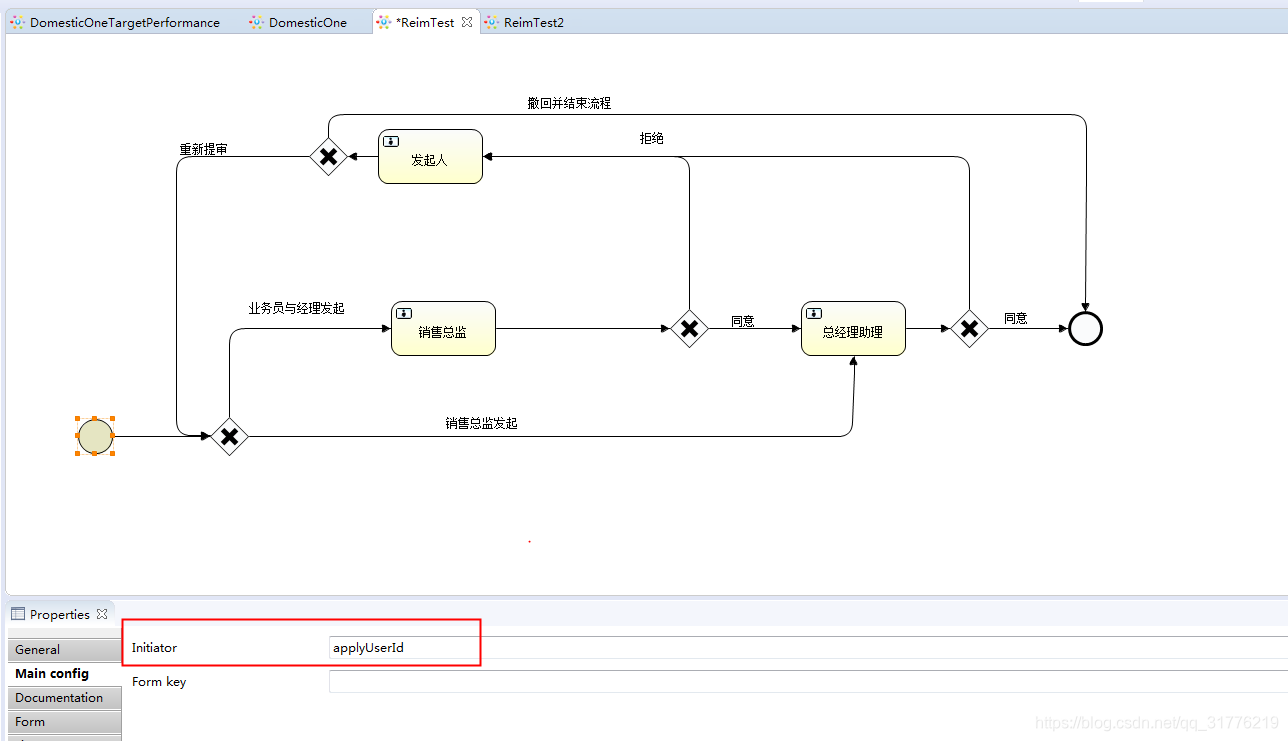Open the Properties view tab
The width and height of the screenshot is (1288, 741).
(x=59, y=614)
